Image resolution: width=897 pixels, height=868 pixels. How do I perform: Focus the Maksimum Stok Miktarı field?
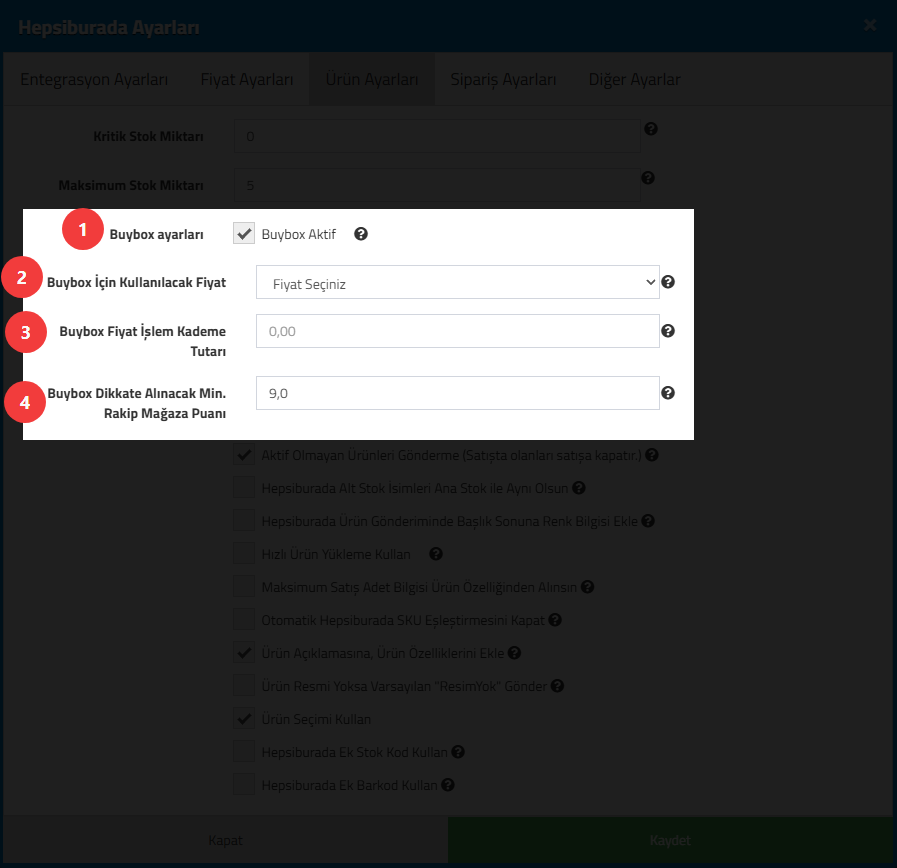click(x=437, y=185)
